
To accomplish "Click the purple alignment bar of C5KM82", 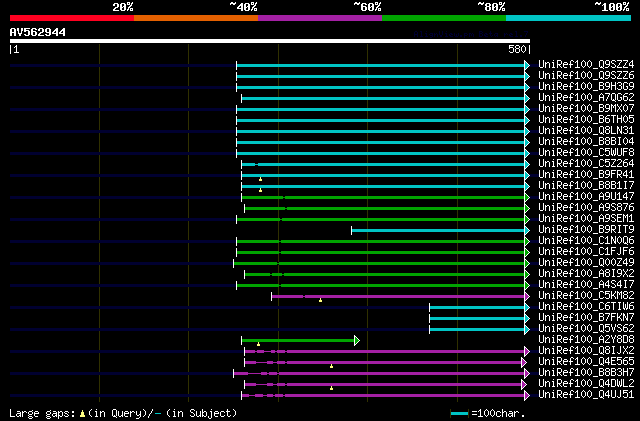I will coord(398,296).
